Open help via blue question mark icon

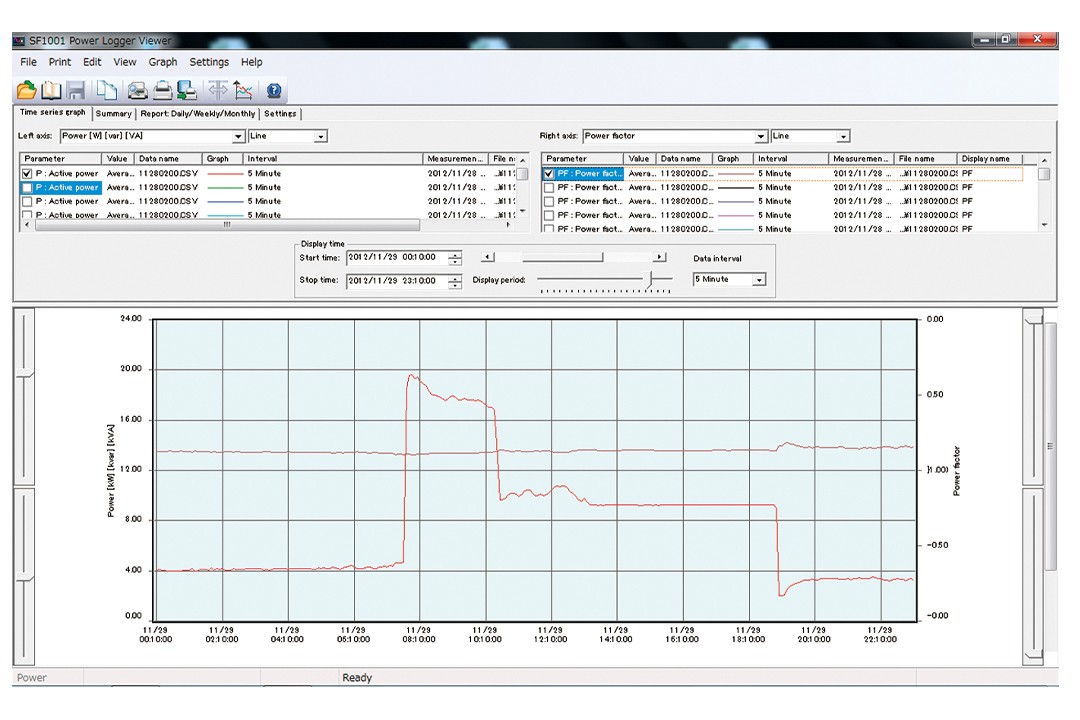click(273, 90)
